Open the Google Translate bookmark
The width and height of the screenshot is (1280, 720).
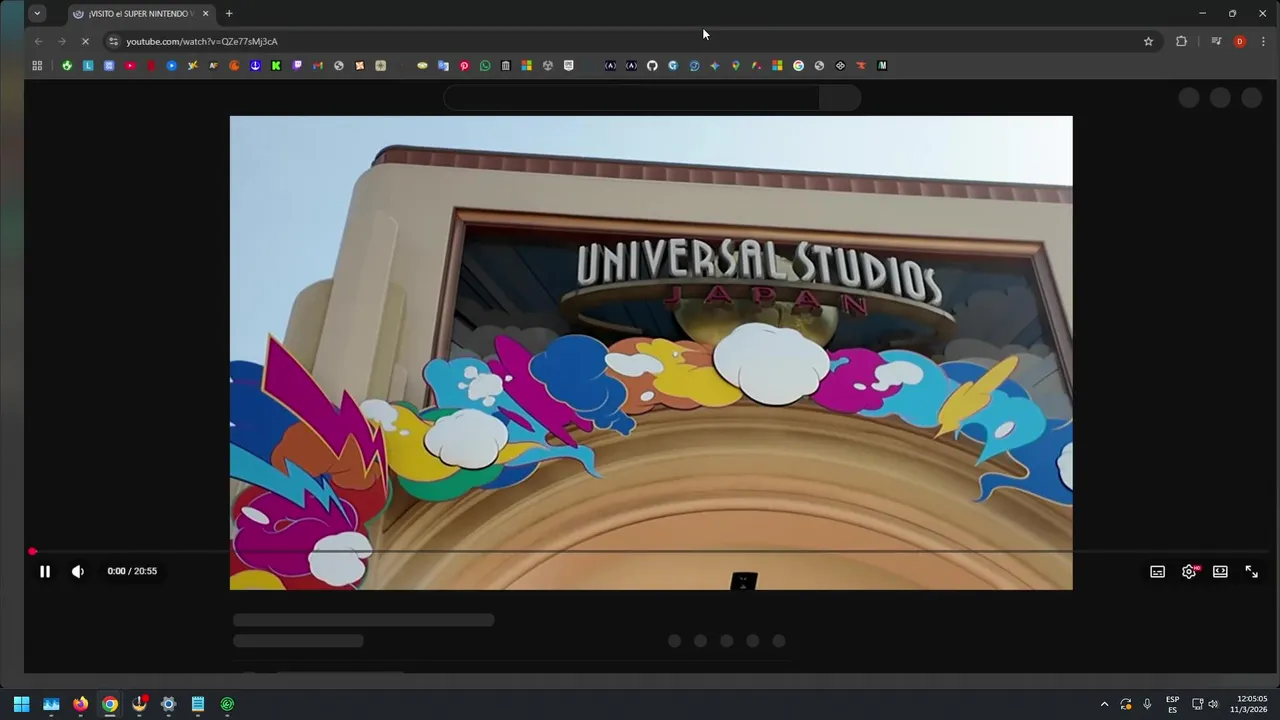(x=443, y=65)
